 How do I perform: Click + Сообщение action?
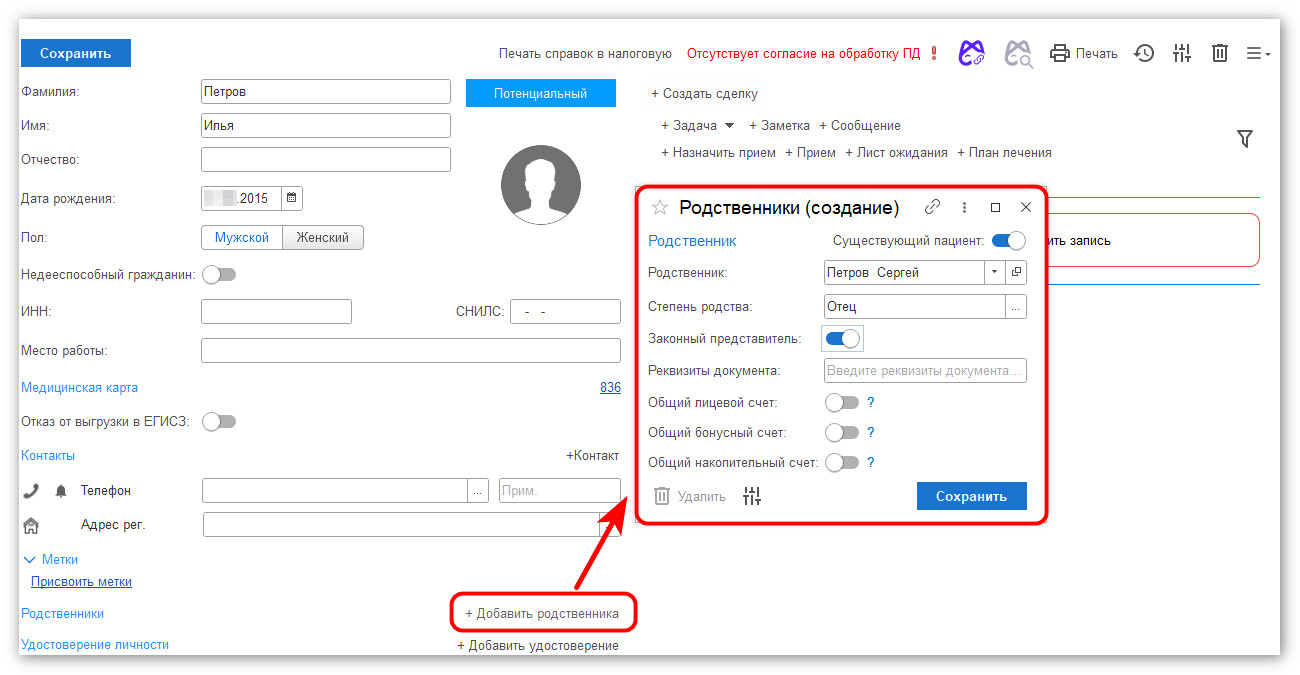pos(860,126)
